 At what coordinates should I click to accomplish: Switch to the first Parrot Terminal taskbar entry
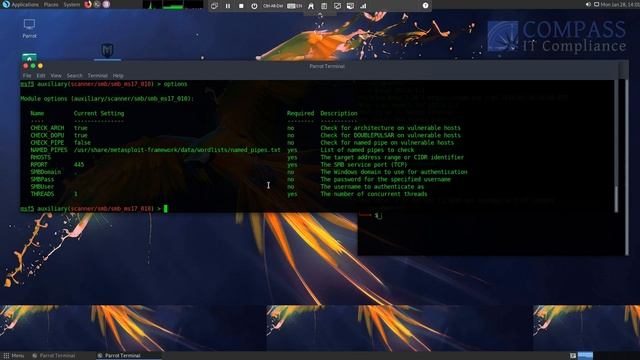coord(53,356)
